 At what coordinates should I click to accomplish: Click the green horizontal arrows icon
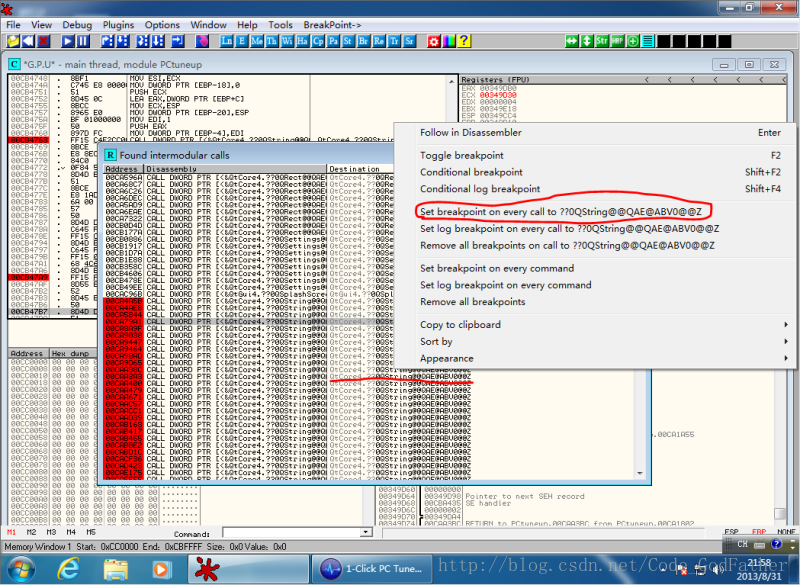coord(571,41)
